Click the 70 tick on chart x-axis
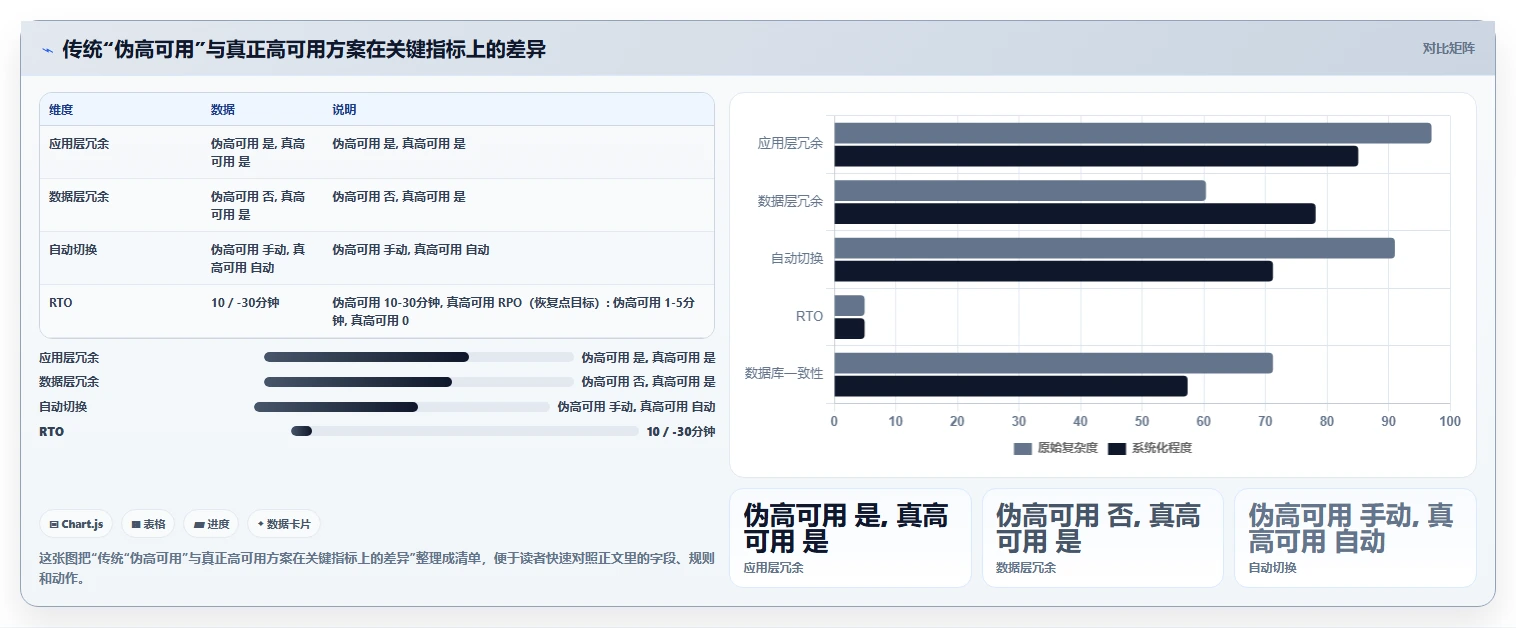The image size is (1516, 628). 1265,421
